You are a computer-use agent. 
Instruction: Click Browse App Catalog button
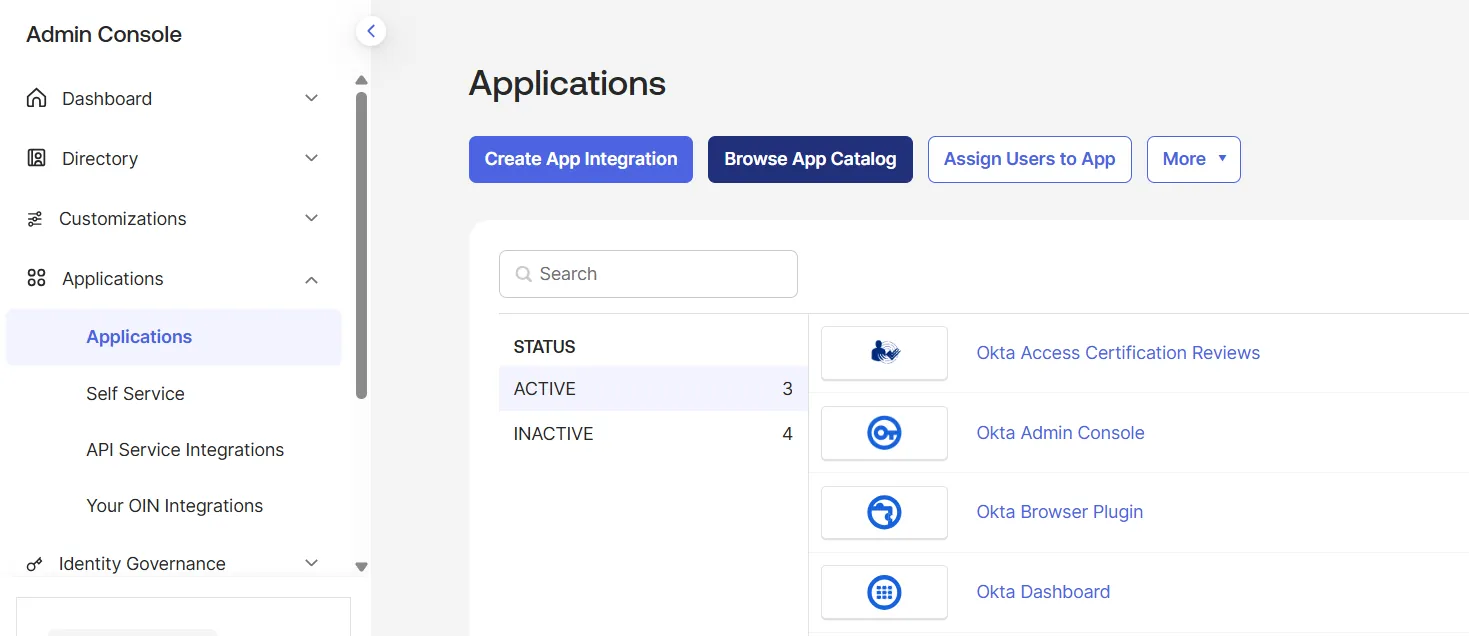coord(810,159)
